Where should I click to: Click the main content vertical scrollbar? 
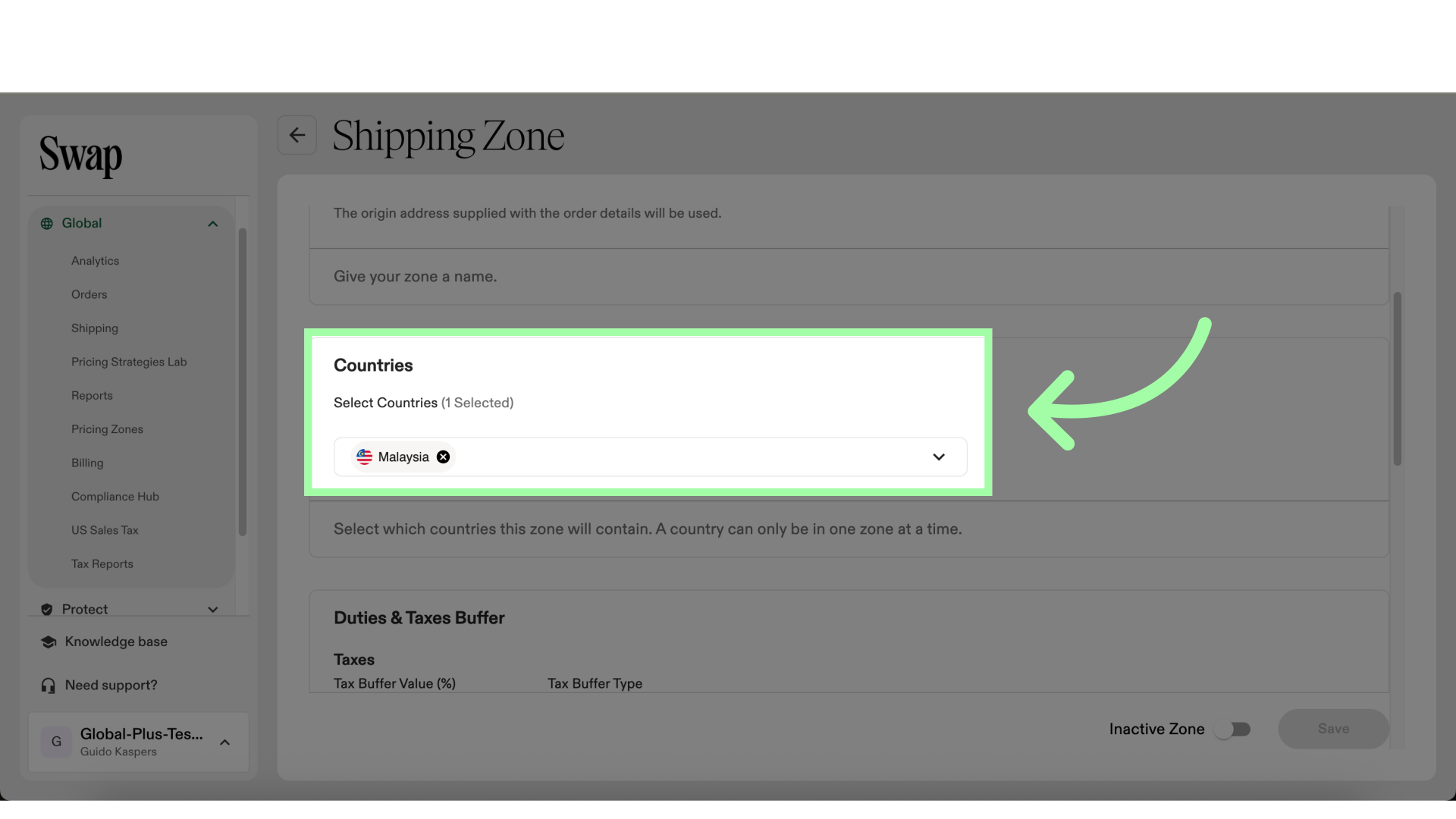pos(1397,378)
